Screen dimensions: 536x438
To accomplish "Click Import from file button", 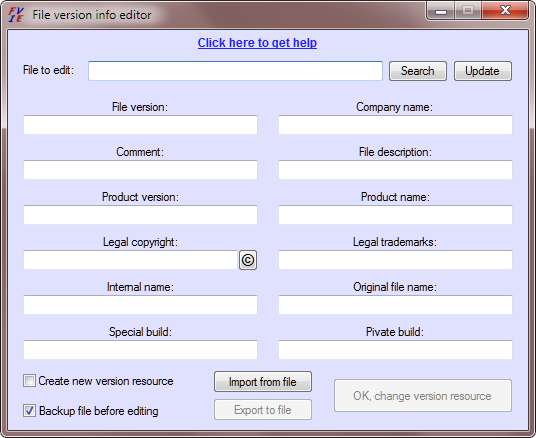I will pyautogui.click(x=263, y=382).
